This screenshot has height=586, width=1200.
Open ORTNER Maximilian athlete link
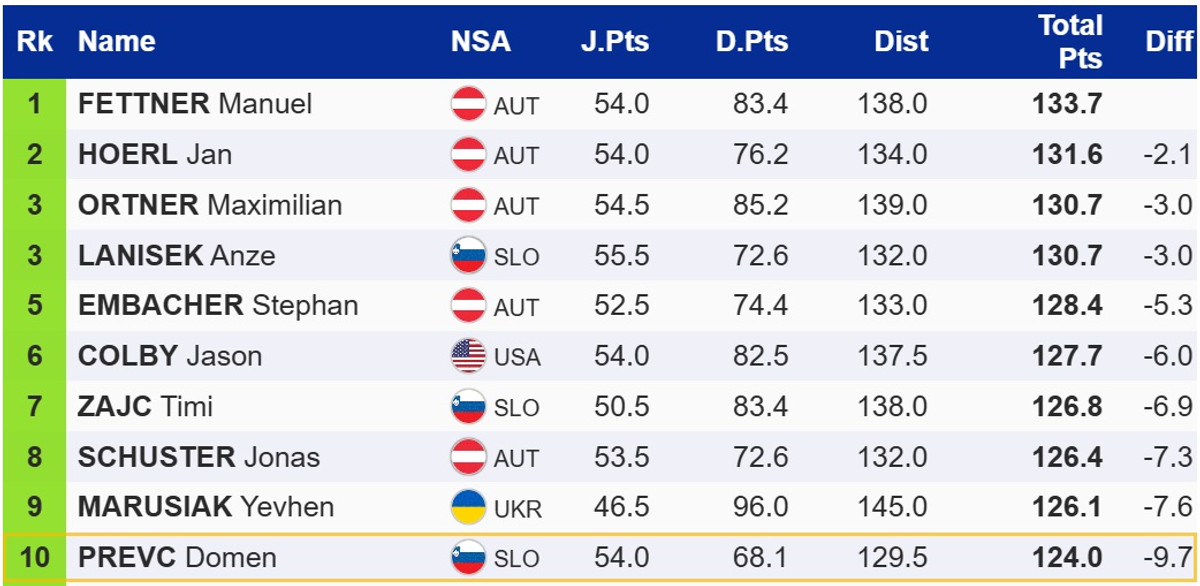[x=210, y=205]
